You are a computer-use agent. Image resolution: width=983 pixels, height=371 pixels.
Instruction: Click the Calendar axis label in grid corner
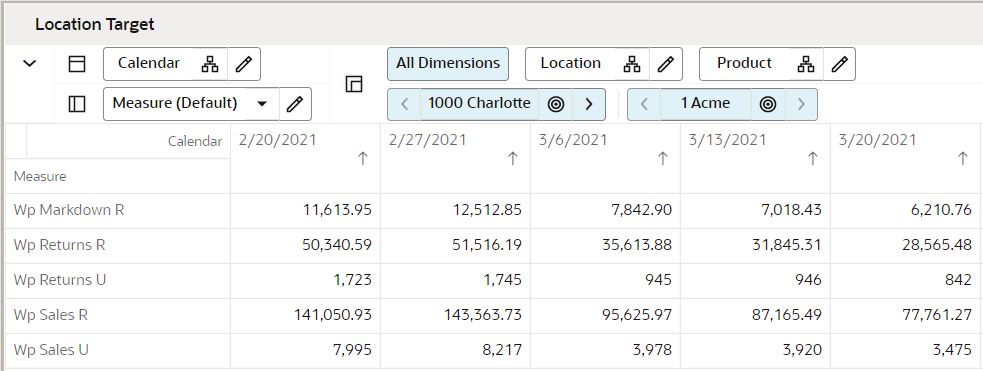(195, 142)
